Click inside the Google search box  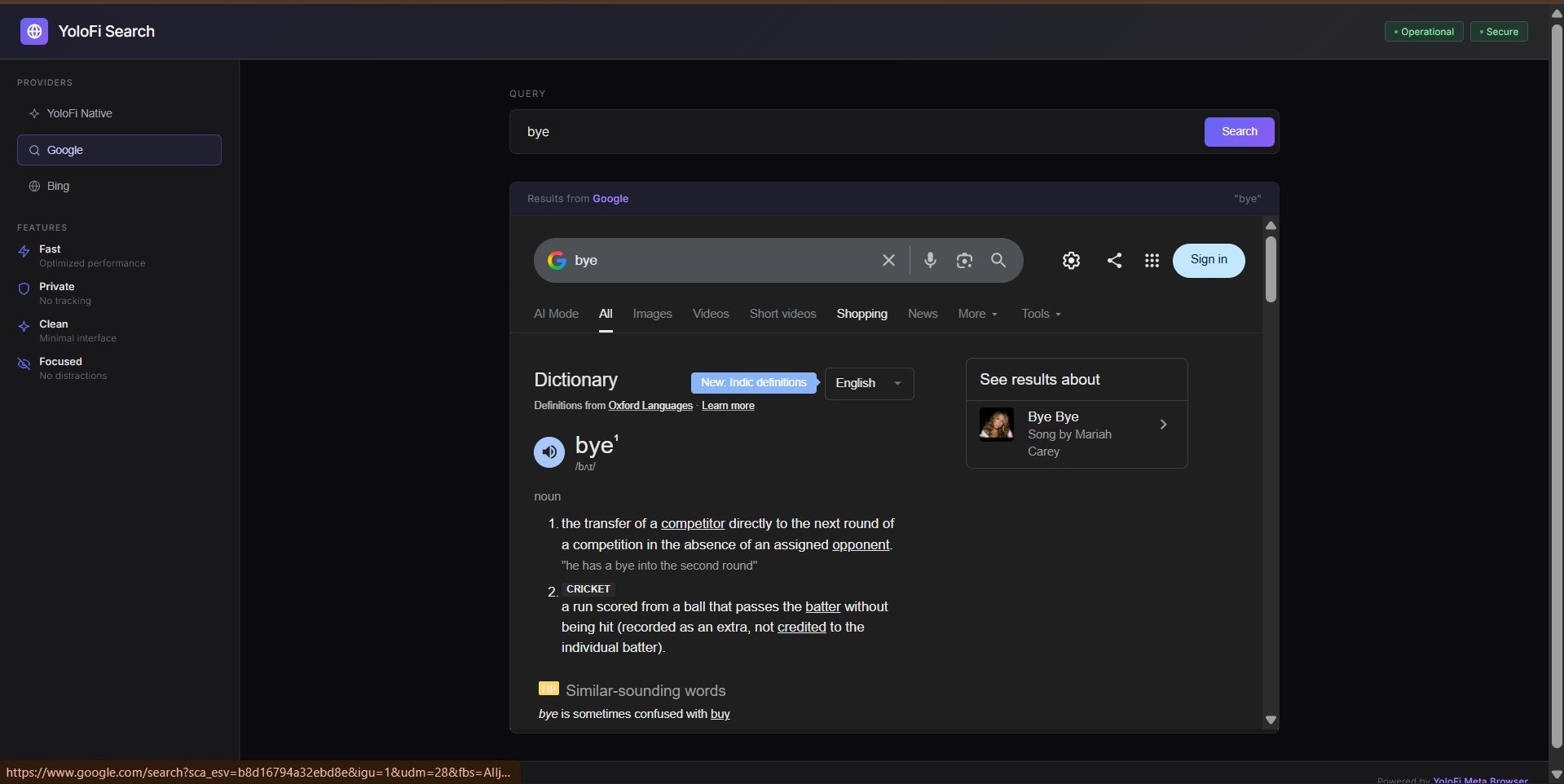pyautogui.click(x=721, y=261)
